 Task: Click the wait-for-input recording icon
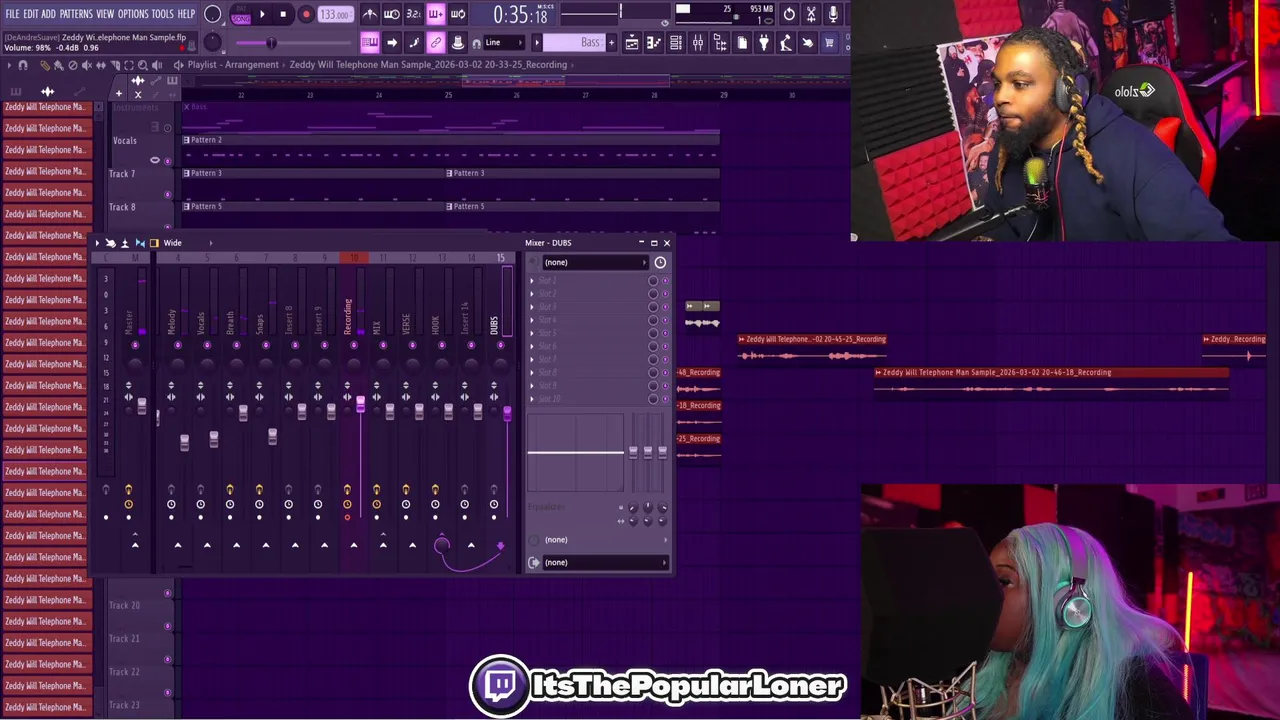392,14
